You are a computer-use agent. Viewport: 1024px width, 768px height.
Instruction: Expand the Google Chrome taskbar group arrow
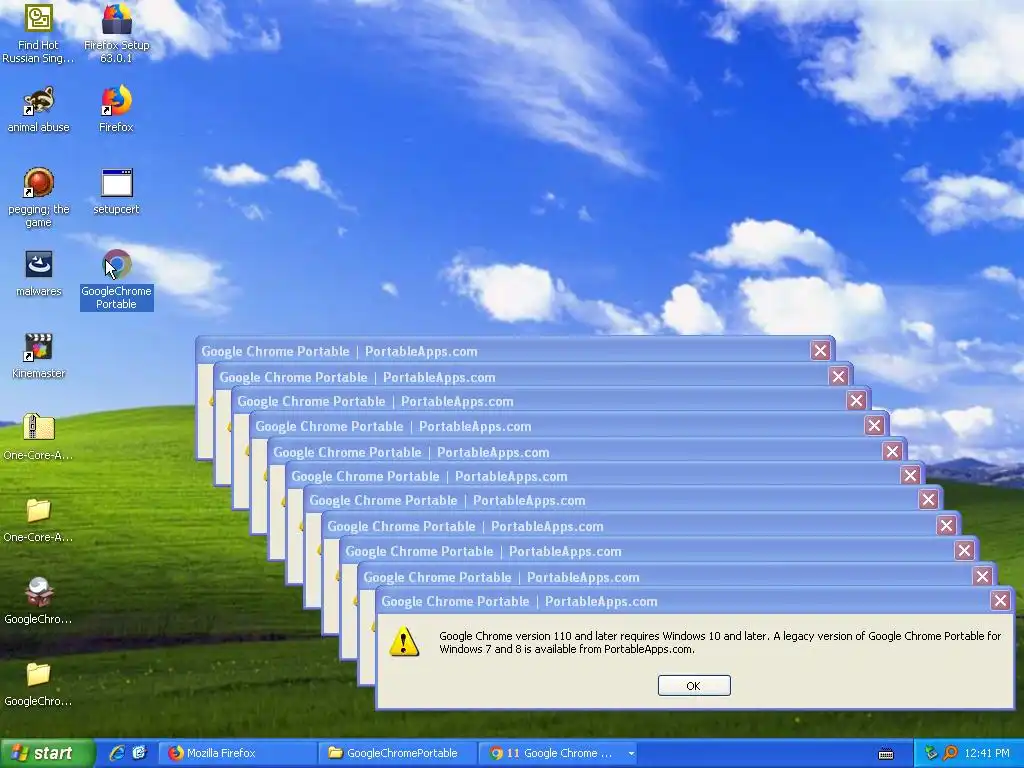pos(632,754)
